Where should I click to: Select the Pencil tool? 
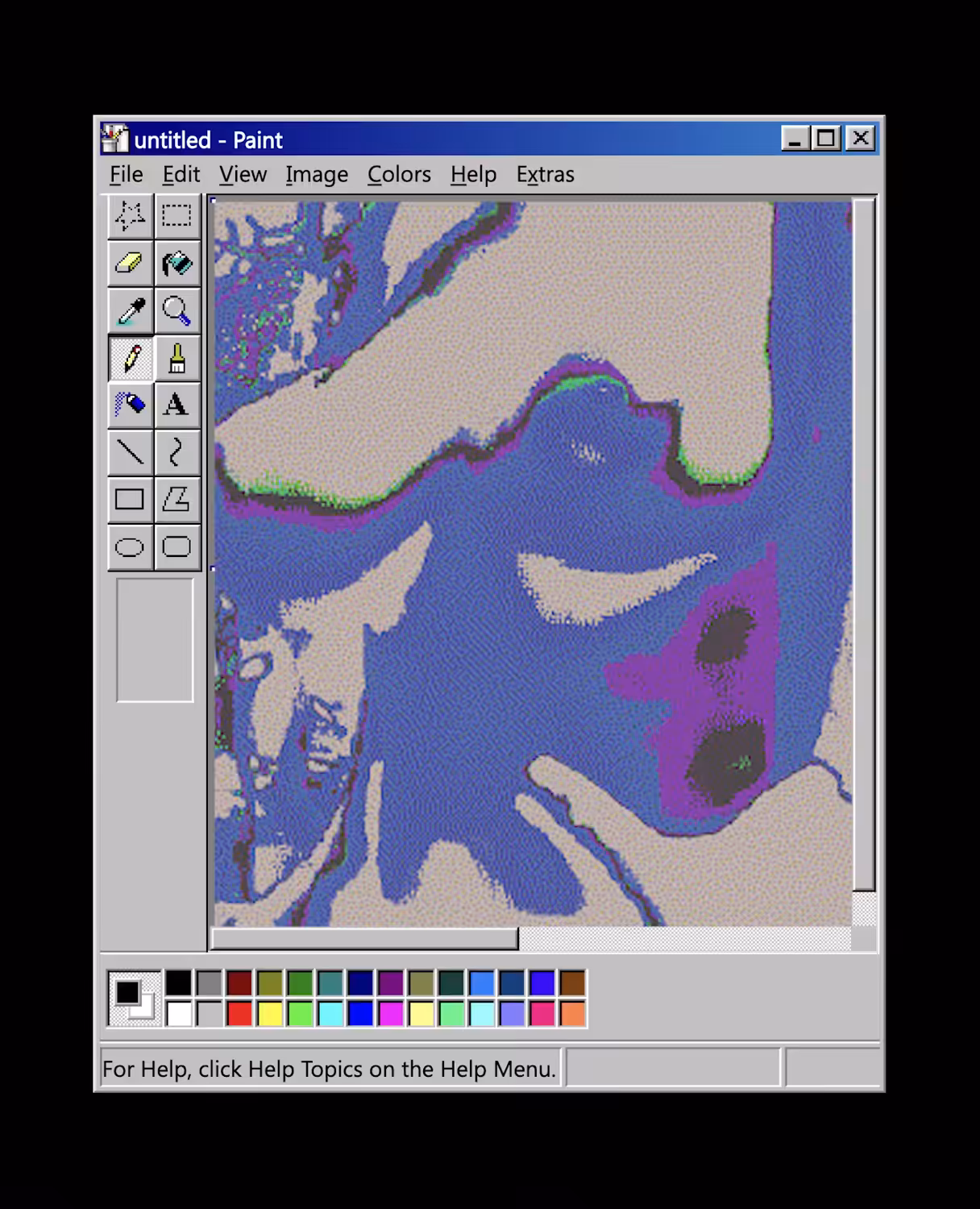(x=131, y=358)
